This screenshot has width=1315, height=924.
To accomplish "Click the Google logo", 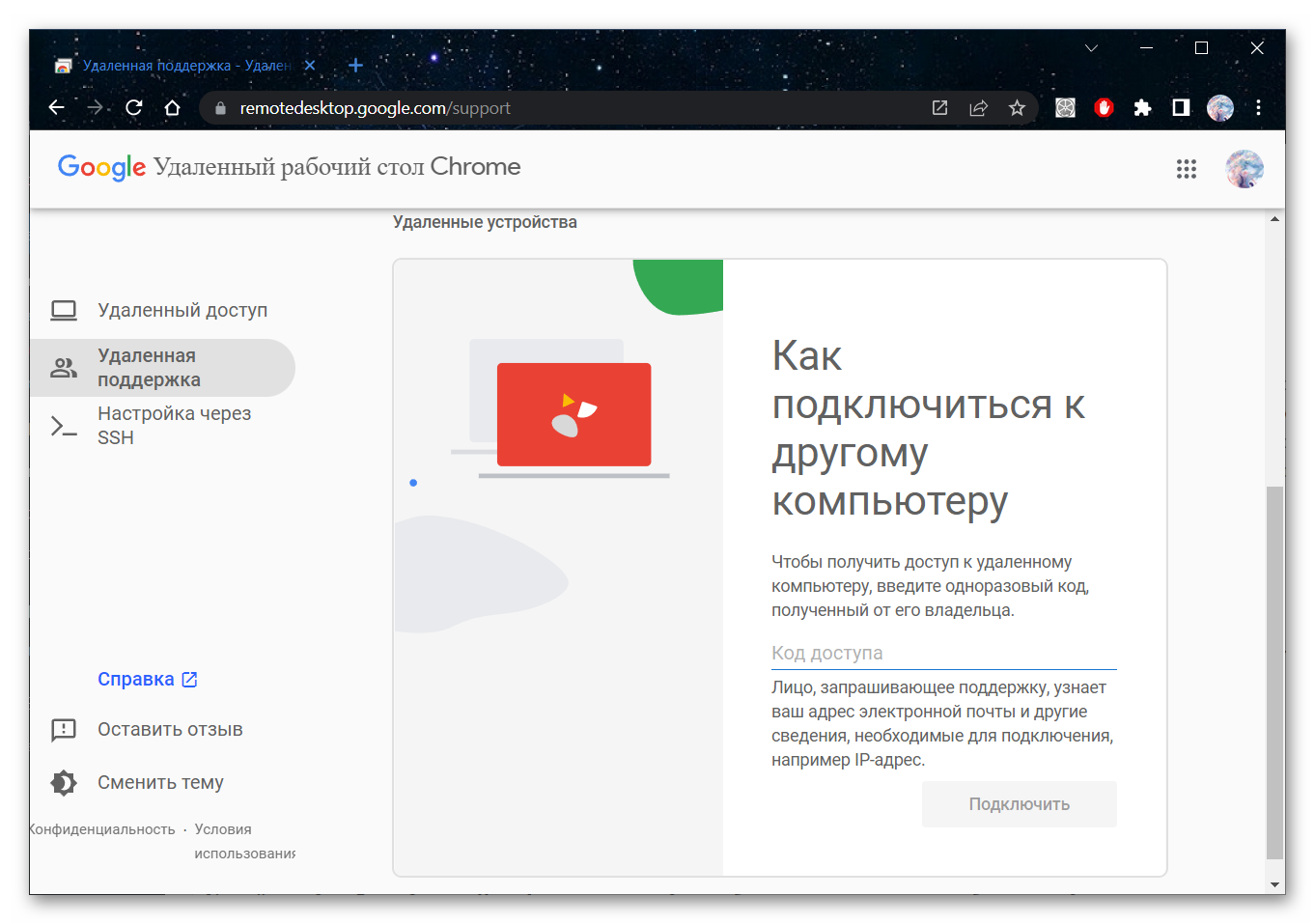I will click(x=101, y=167).
